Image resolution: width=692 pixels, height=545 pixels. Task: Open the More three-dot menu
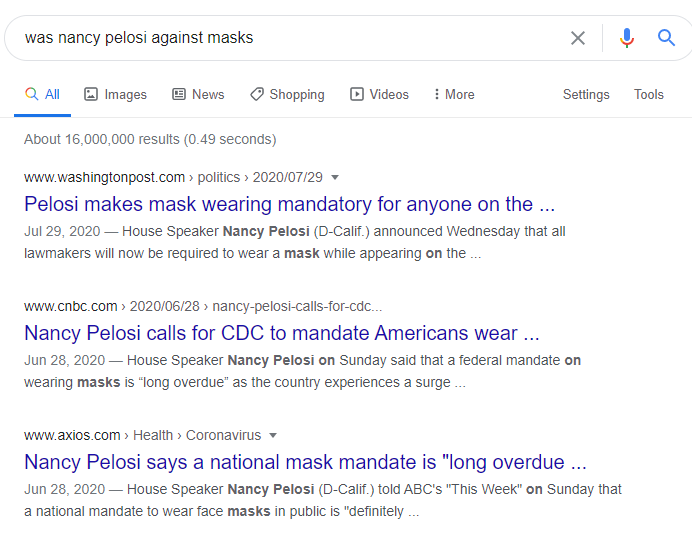(454, 94)
